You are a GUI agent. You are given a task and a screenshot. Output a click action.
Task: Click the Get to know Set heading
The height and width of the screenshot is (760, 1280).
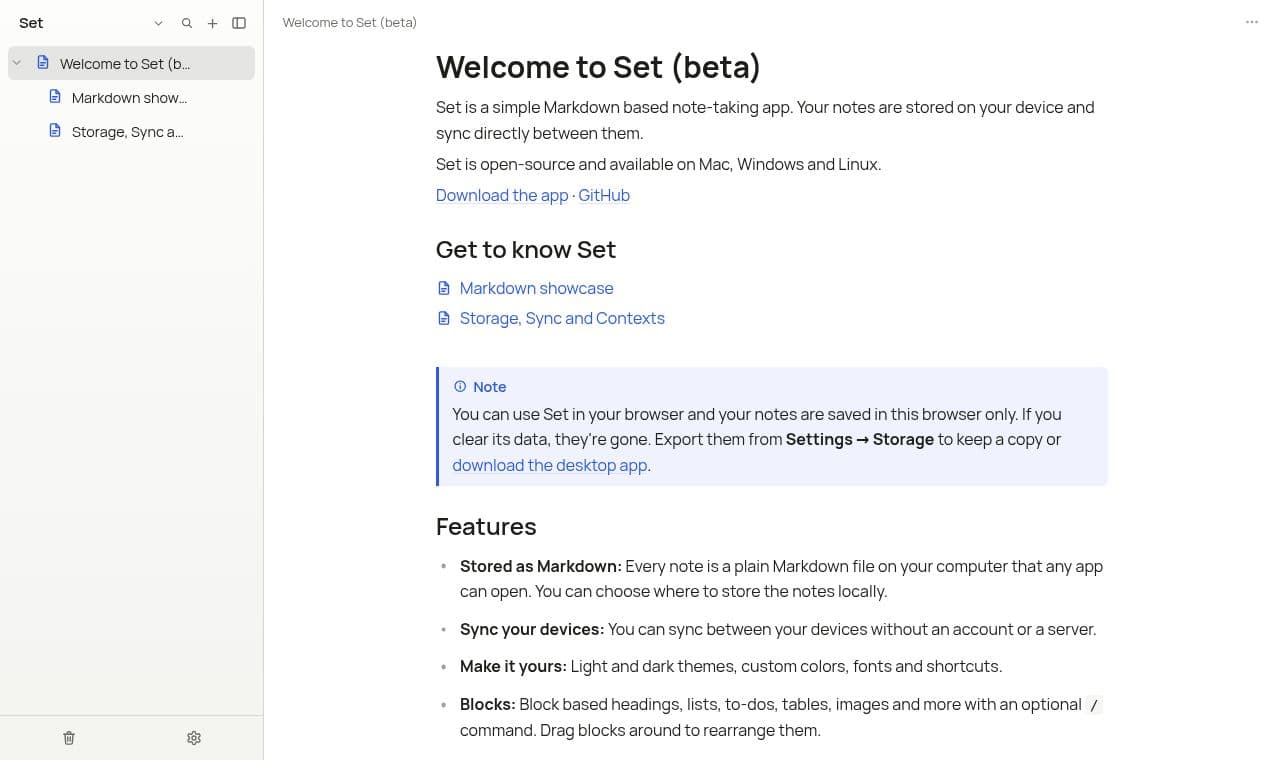coord(526,249)
